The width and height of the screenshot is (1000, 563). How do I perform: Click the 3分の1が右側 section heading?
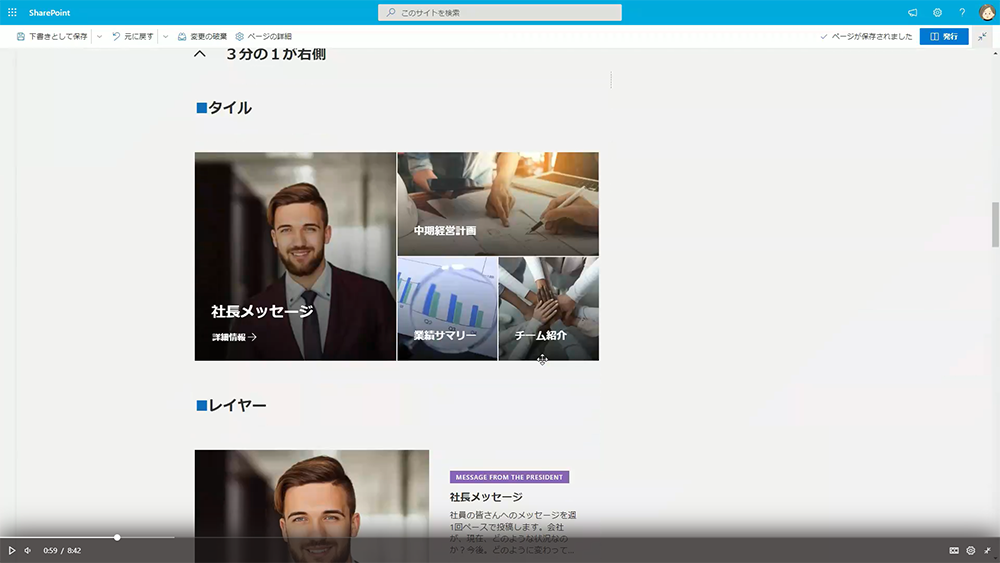[x=276, y=54]
